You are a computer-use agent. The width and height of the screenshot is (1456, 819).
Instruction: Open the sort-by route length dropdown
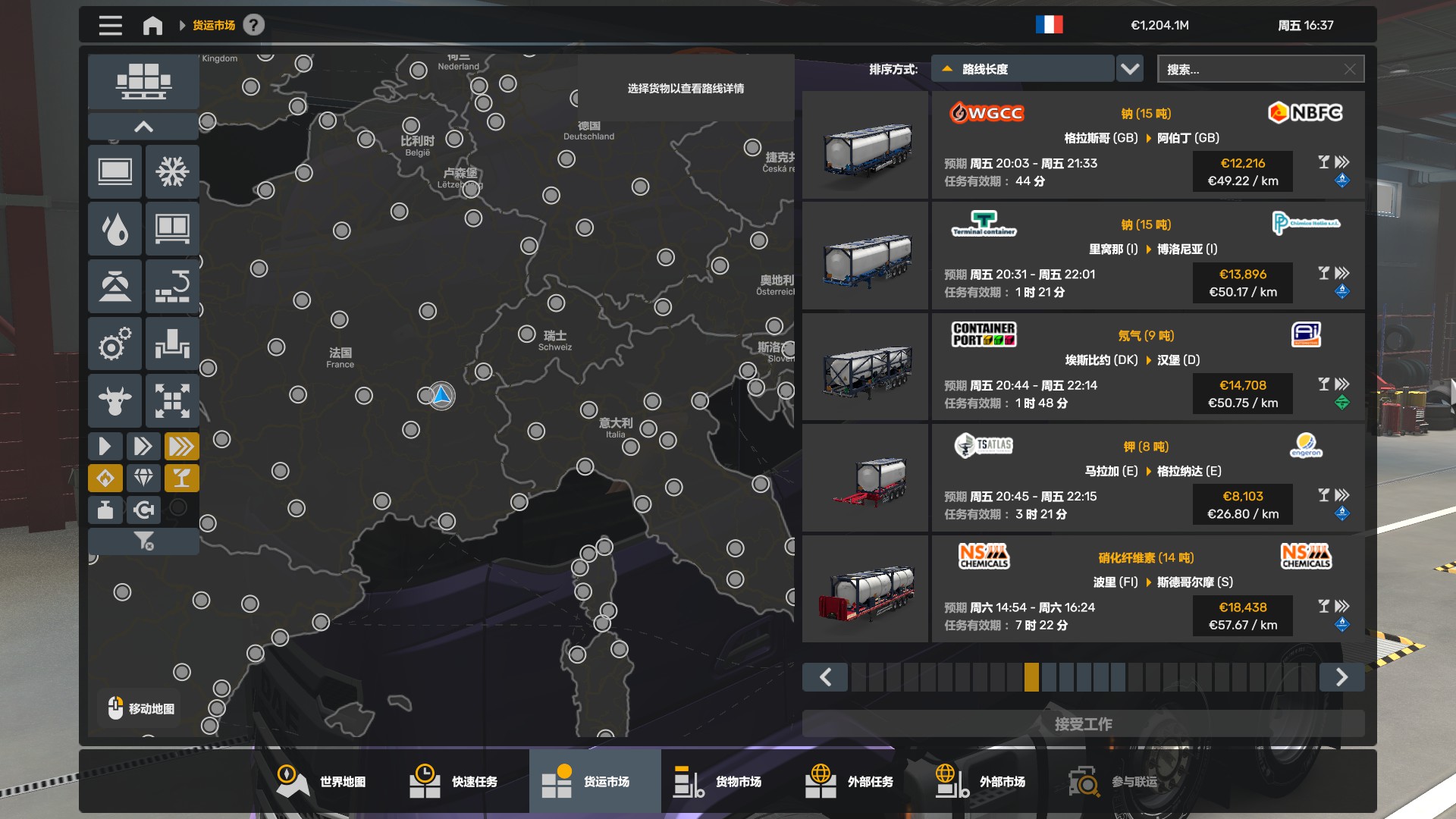pos(1129,69)
